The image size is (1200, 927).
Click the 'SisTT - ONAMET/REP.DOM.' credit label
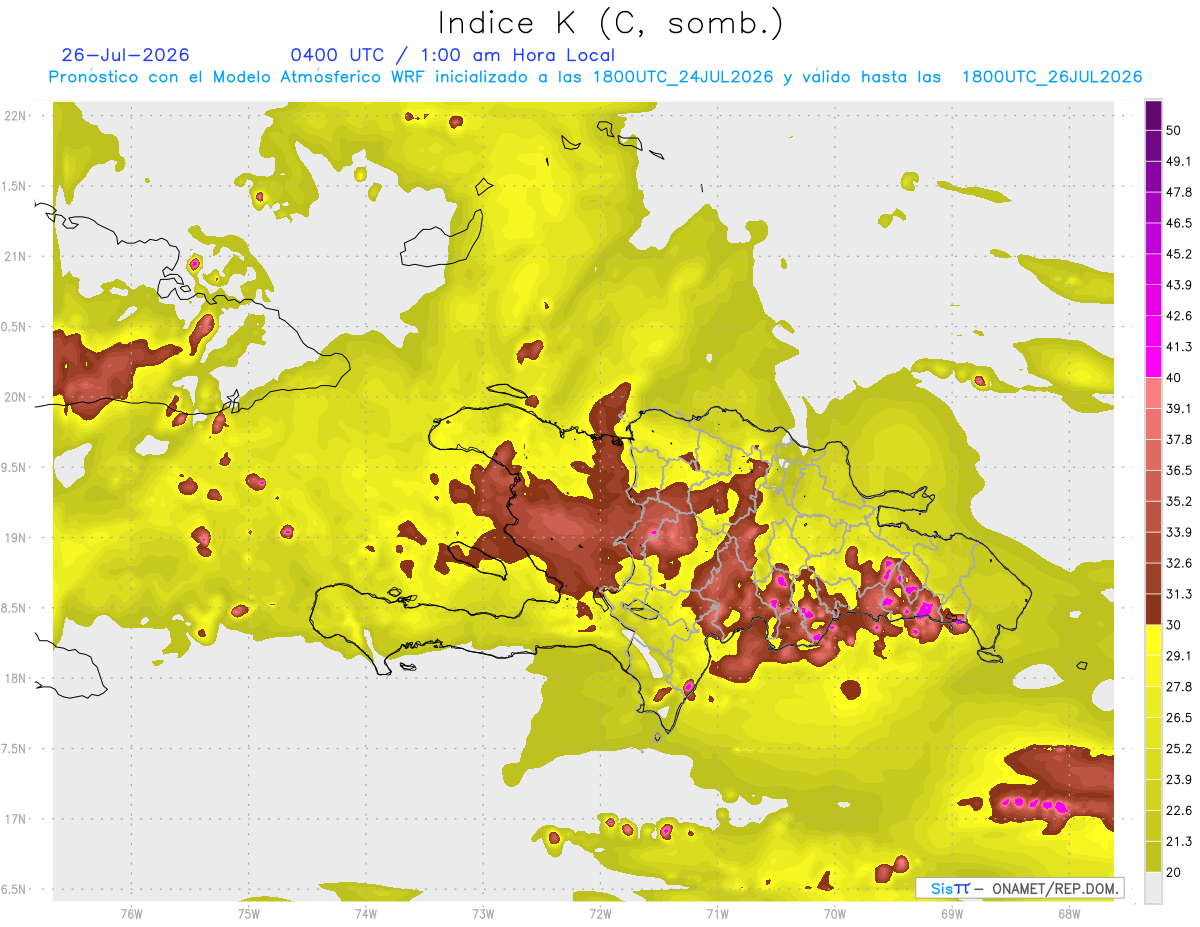tap(1019, 888)
